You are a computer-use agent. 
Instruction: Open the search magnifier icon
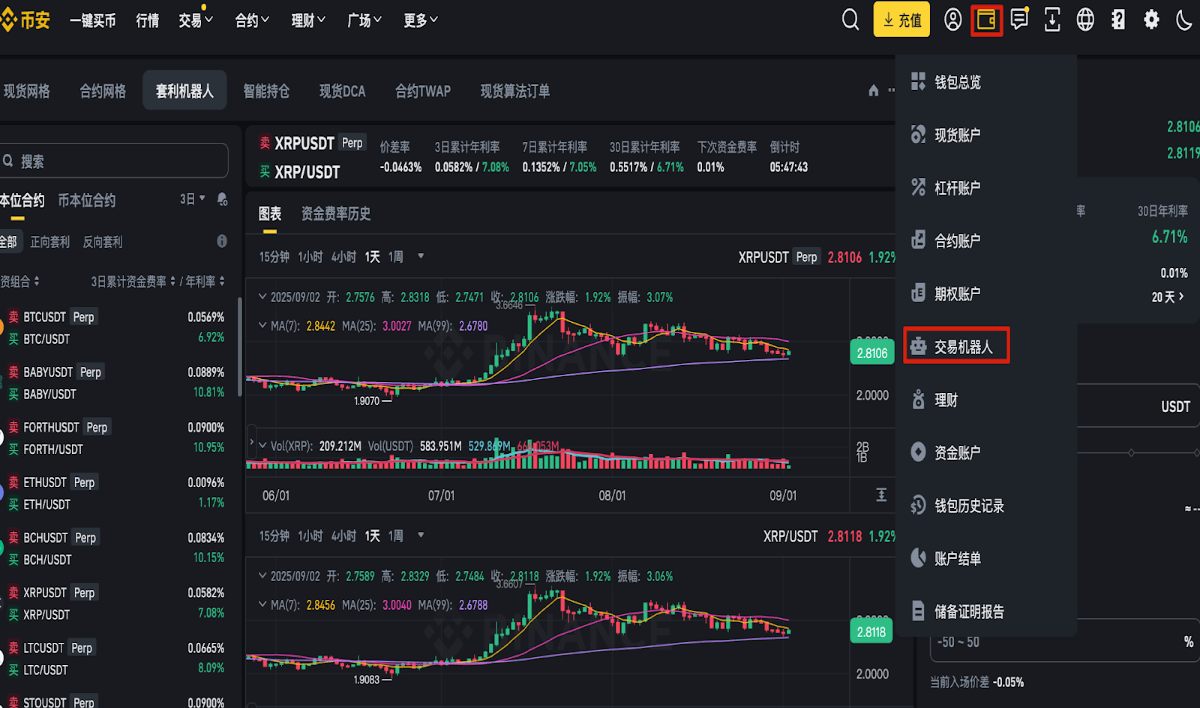click(850, 19)
